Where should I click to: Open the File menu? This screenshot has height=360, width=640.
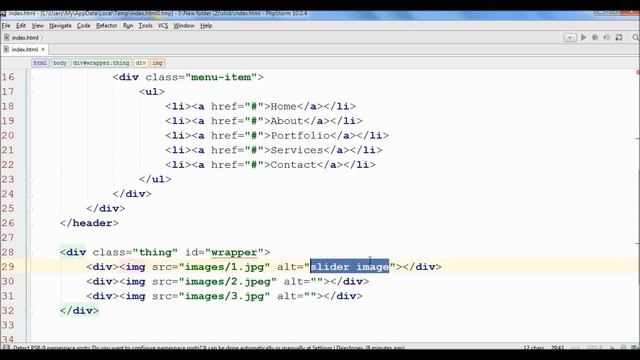pyautogui.click(x=6, y=26)
